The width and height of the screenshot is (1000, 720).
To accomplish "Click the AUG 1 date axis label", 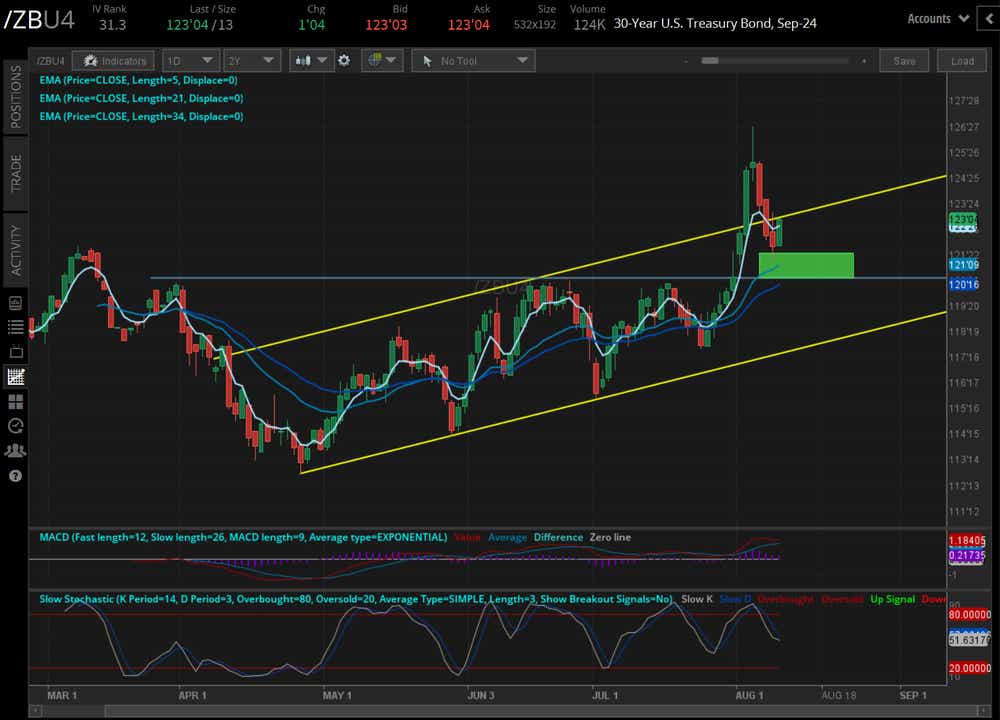I will tap(749, 695).
